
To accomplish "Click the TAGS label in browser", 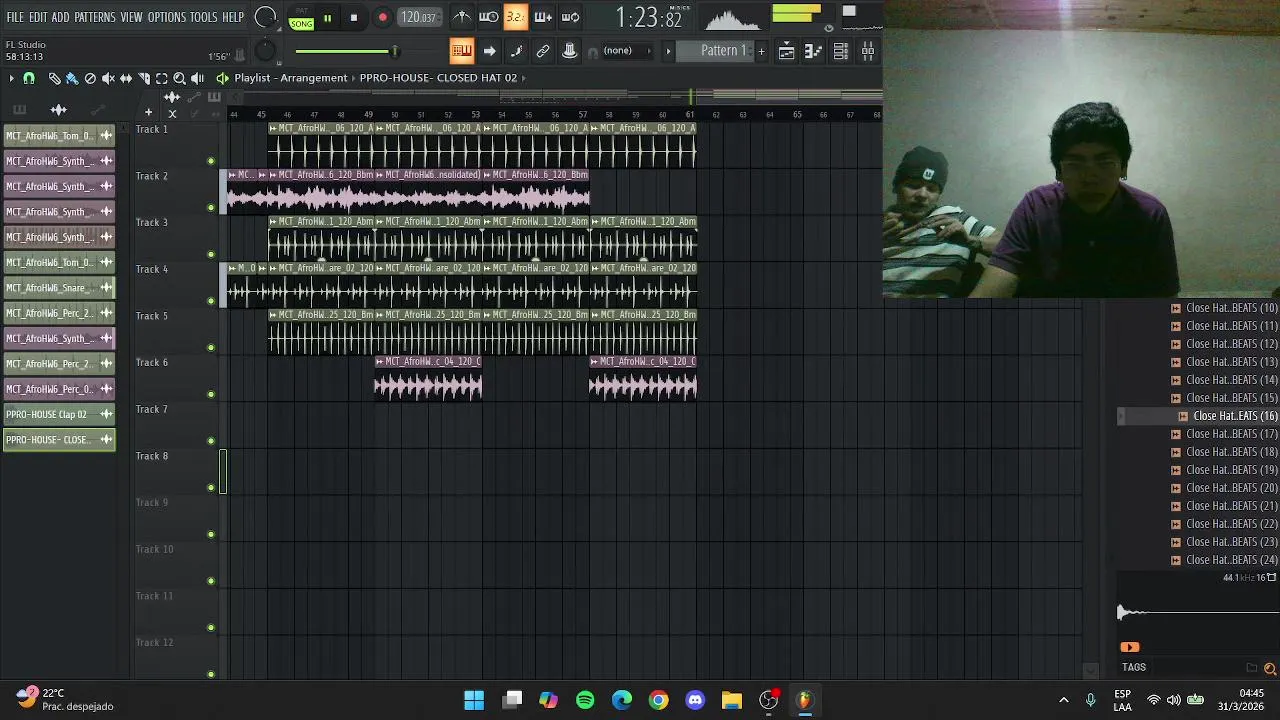I will coord(1134,667).
